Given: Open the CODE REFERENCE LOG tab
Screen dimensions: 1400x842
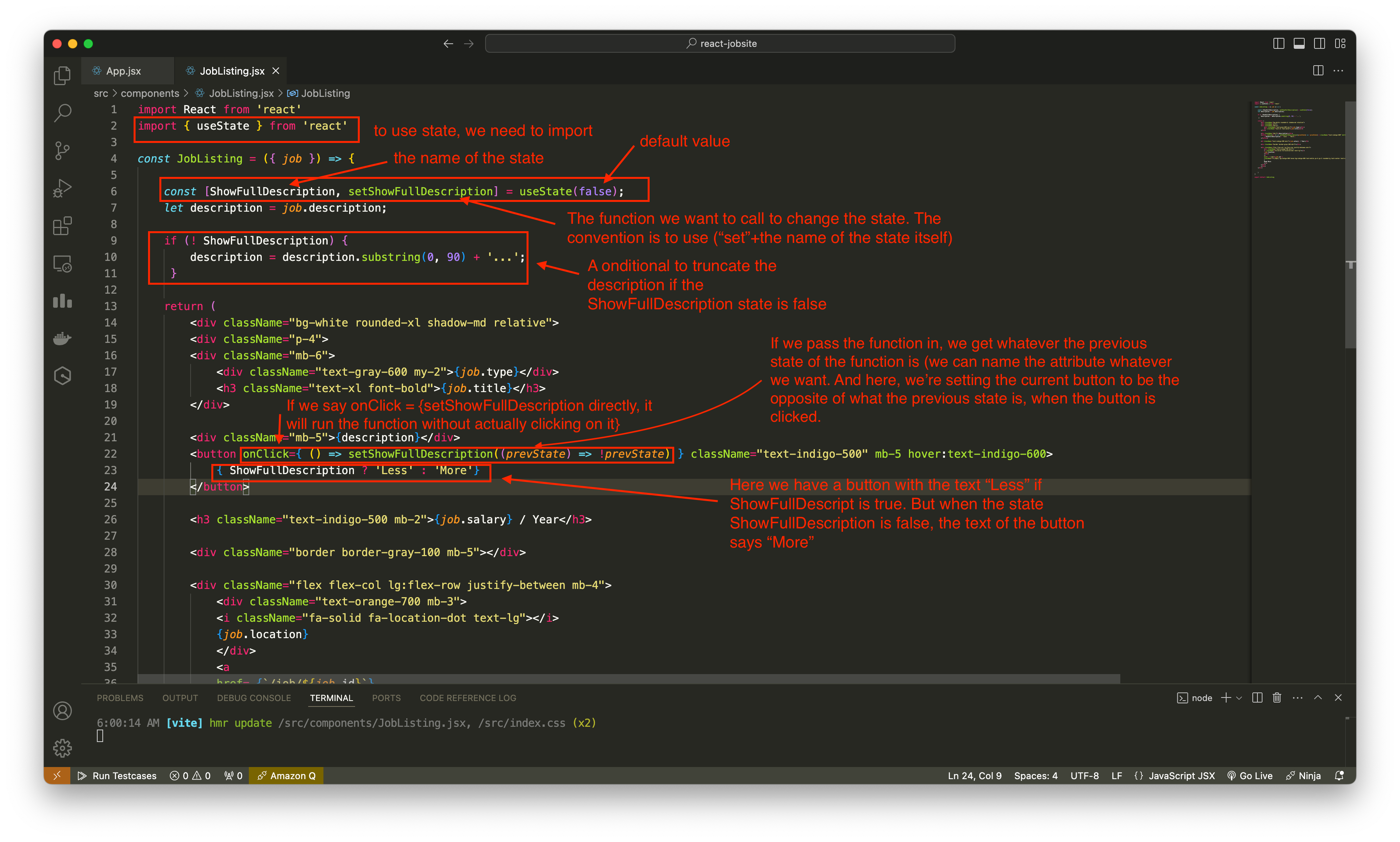Looking at the screenshot, I should coord(468,698).
